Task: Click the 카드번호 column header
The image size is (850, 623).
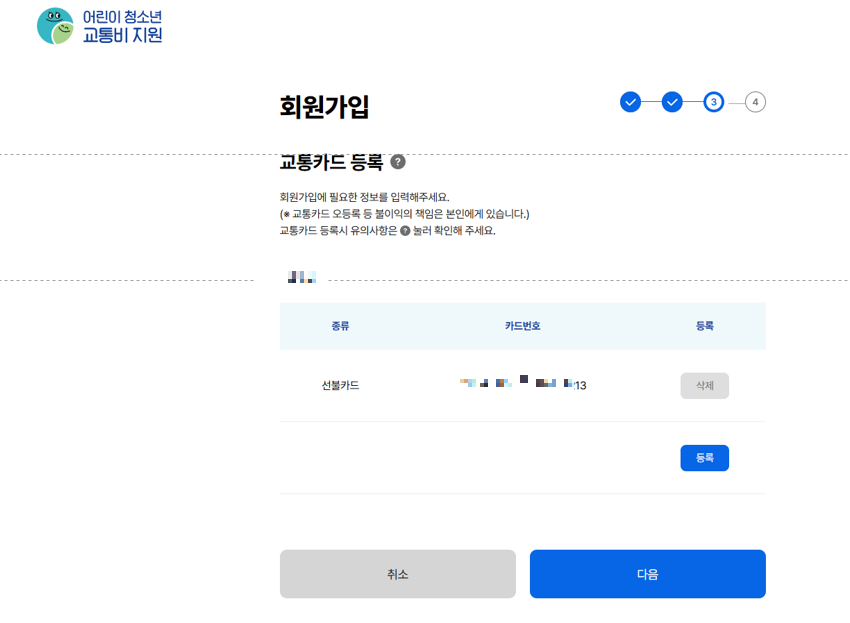Action: 523,327
